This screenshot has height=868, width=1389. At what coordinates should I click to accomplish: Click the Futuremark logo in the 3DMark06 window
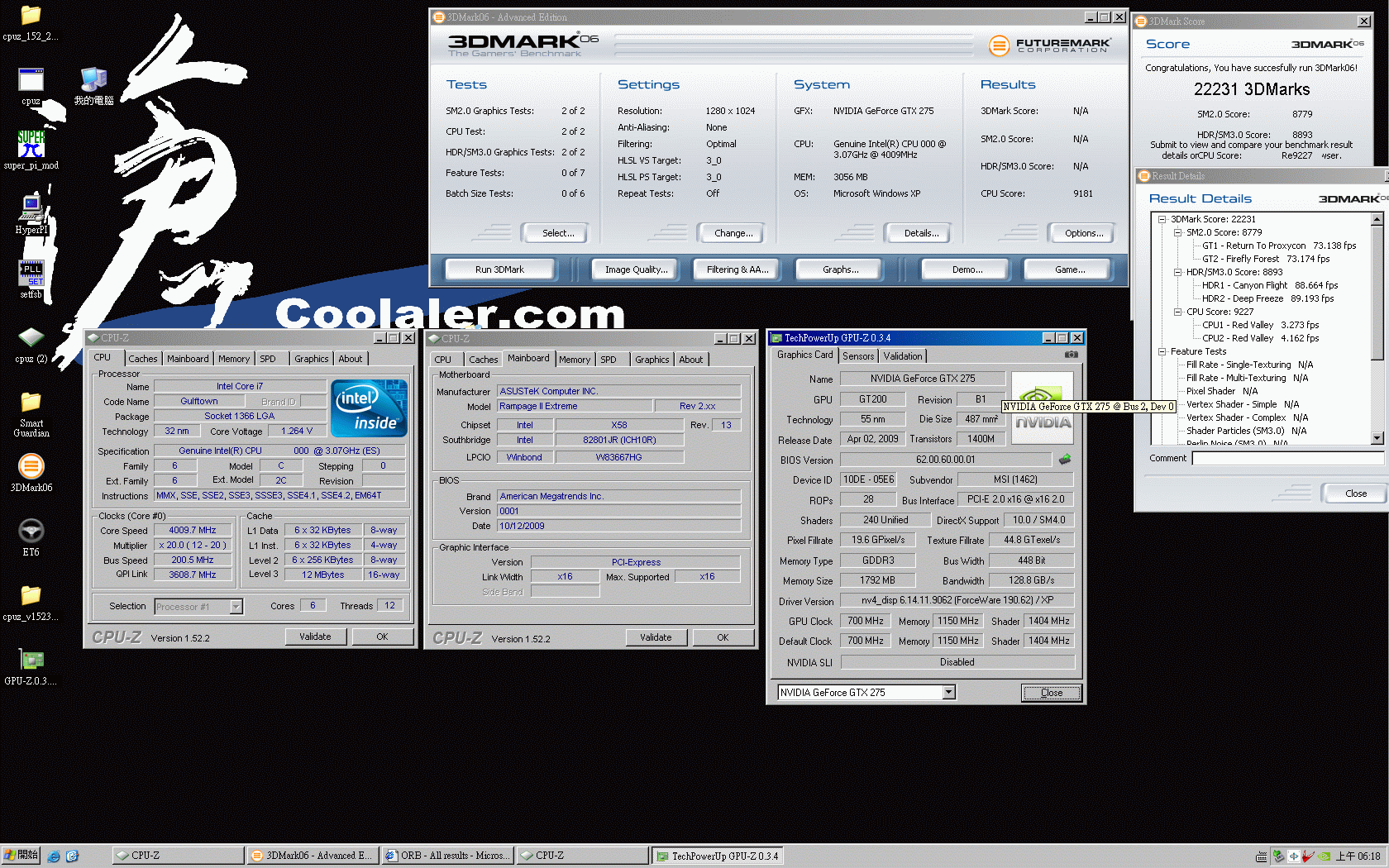point(1050,45)
